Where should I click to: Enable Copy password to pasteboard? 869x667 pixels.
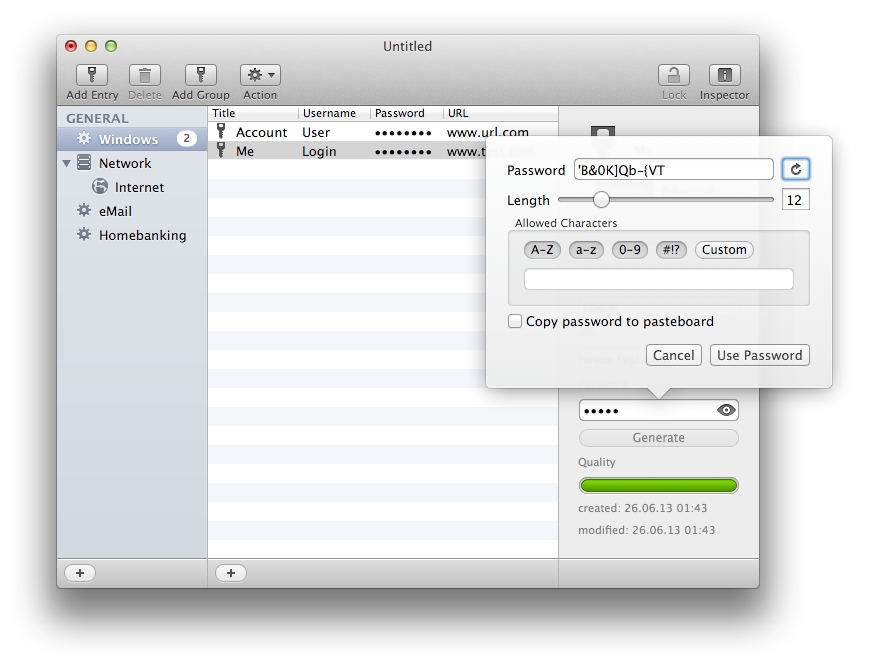[x=515, y=322]
